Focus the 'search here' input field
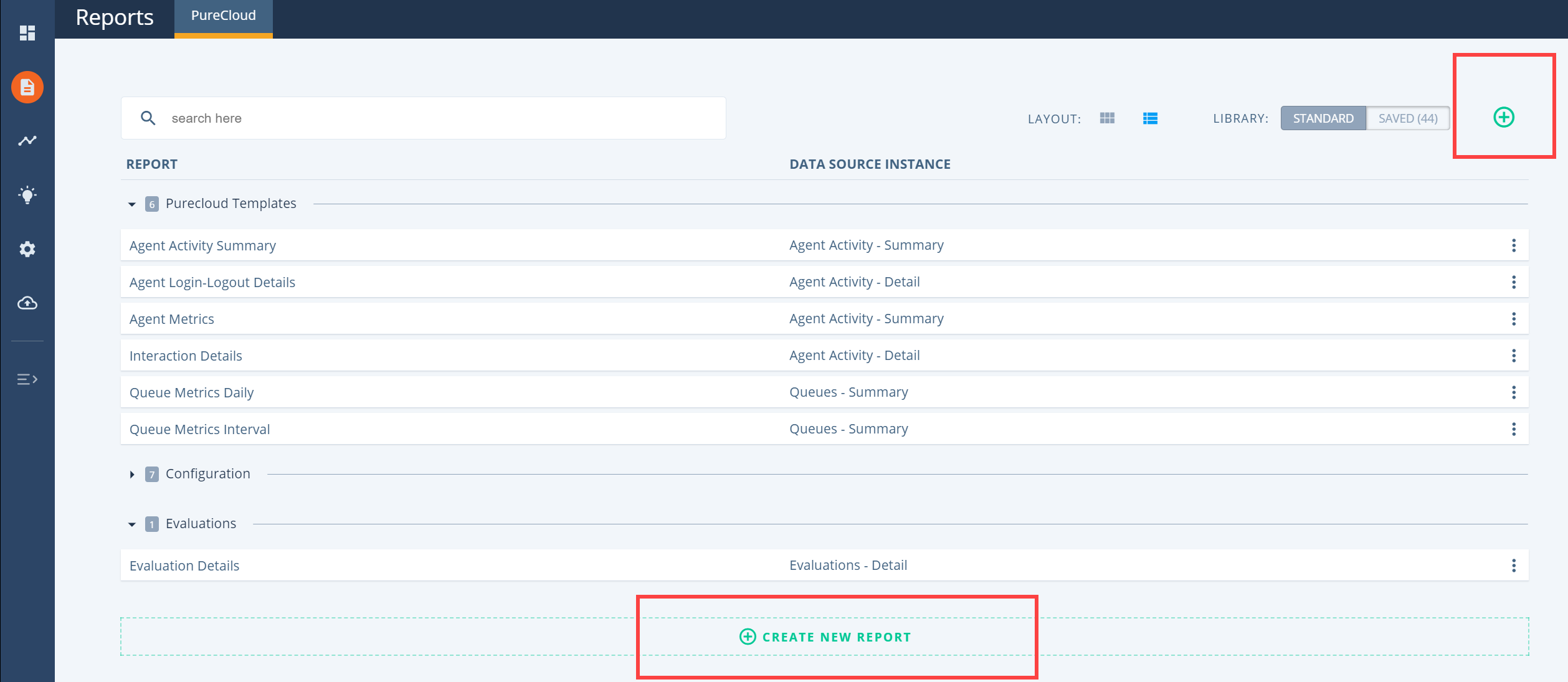The image size is (1568, 682). [424, 118]
